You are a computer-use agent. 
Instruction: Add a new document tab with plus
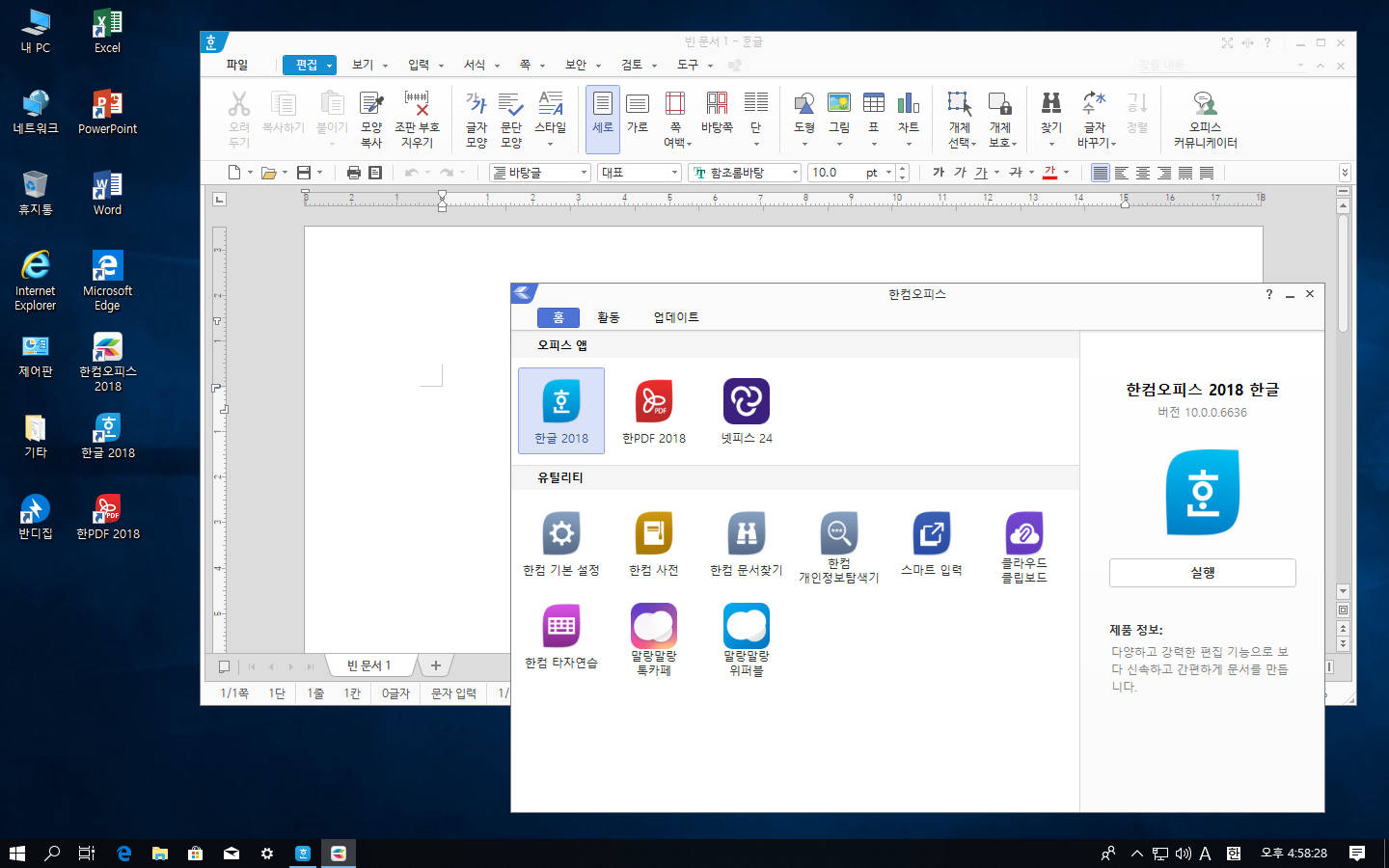coord(435,665)
